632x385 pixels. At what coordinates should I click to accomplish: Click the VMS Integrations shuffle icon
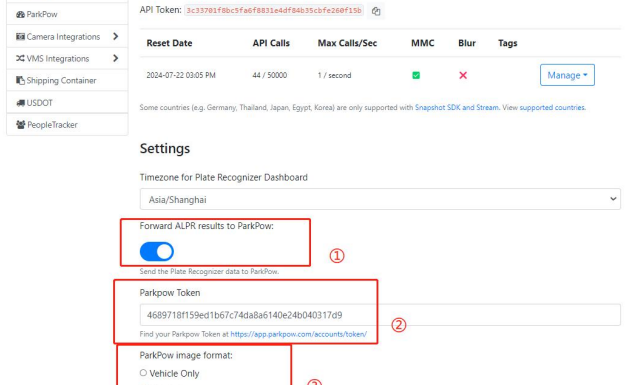(20, 58)
